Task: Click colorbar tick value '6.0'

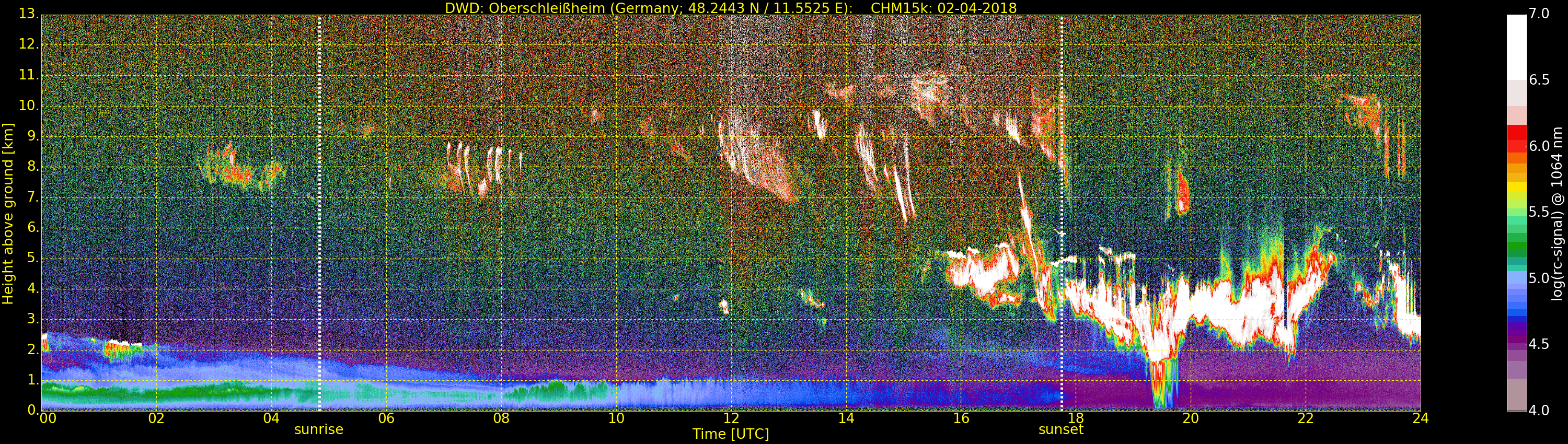Action: (1539, 146)
